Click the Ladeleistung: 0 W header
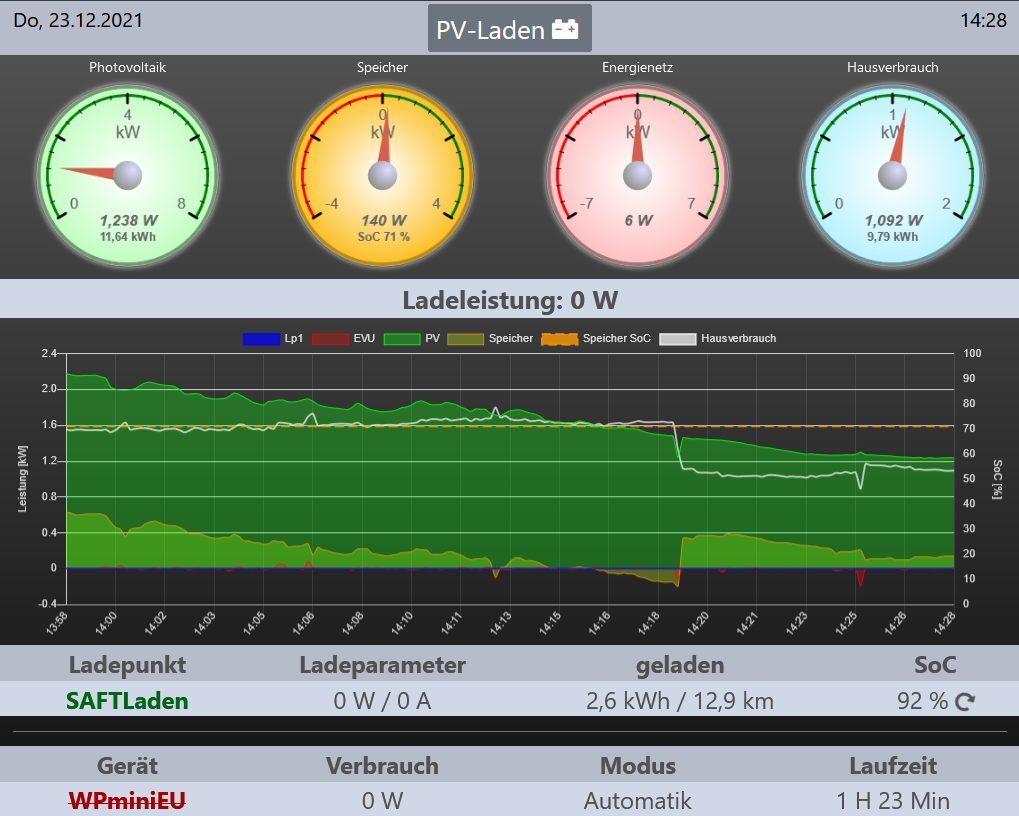The height and width of the screenshot is (816, 1019). click(510, 300)
